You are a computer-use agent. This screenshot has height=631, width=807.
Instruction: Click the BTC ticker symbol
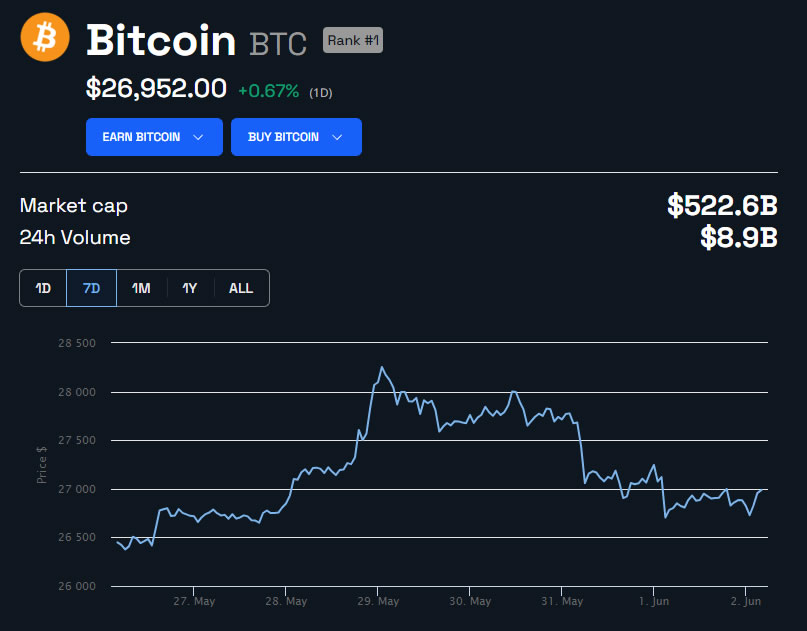point(277,44)
